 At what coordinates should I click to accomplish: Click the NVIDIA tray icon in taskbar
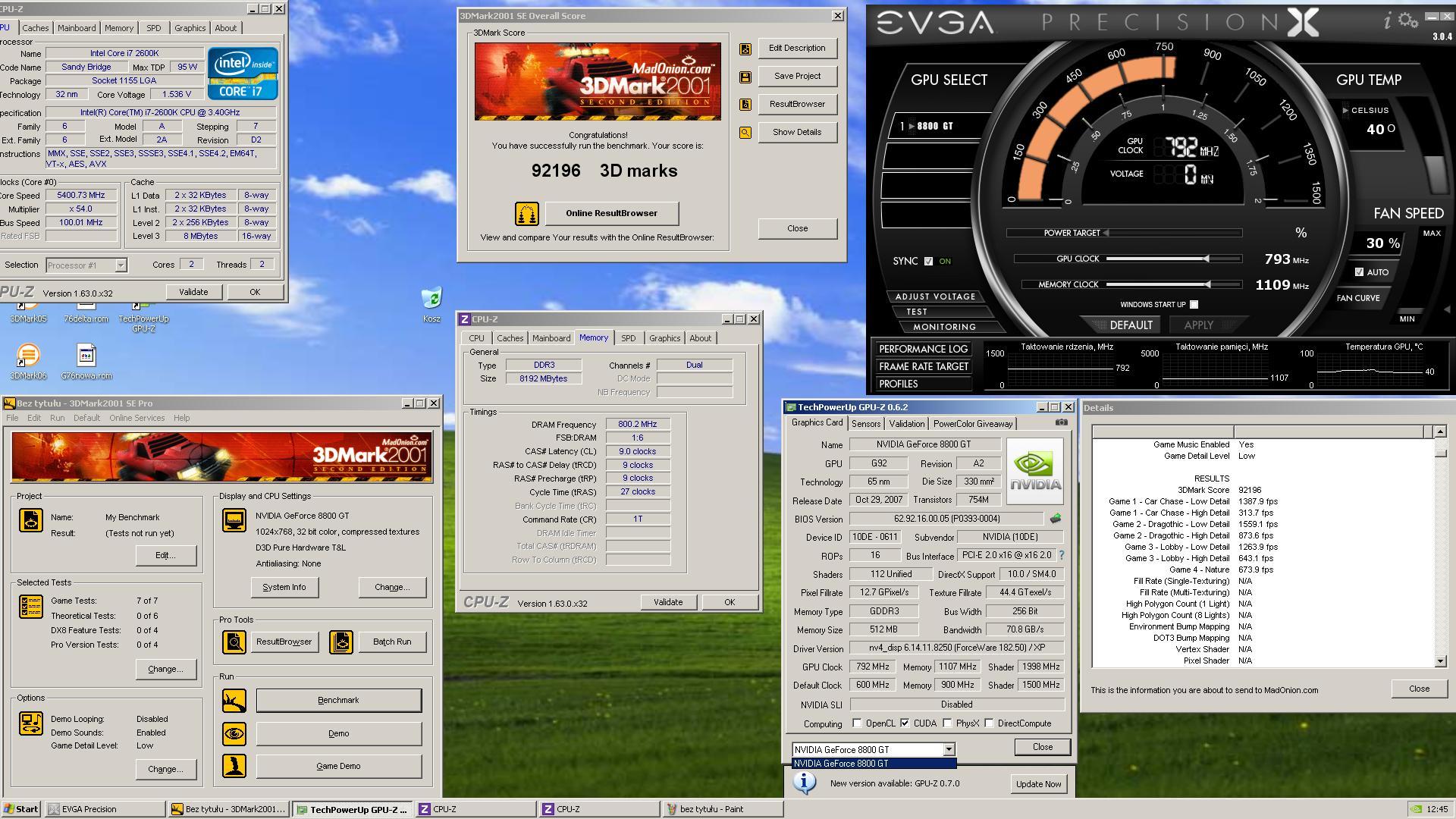(x=1415, y=809)
